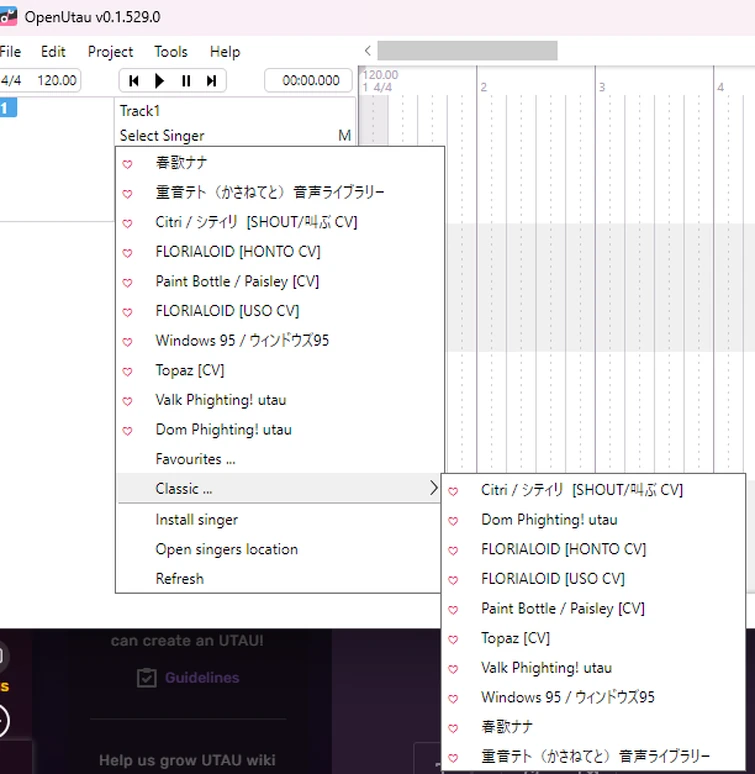
Task: Select track number 1 header
Action: tap(8, 108)
